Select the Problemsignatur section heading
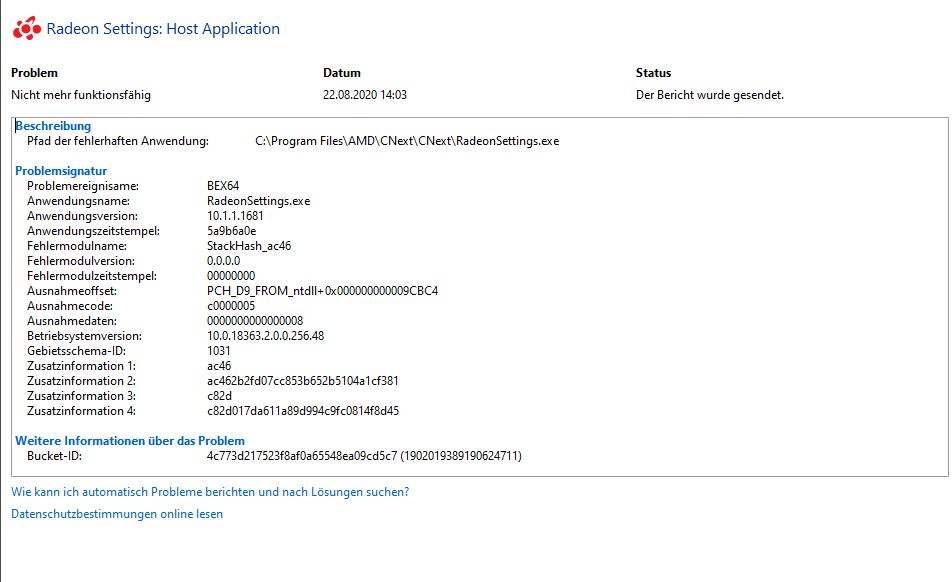 [61, 171]
